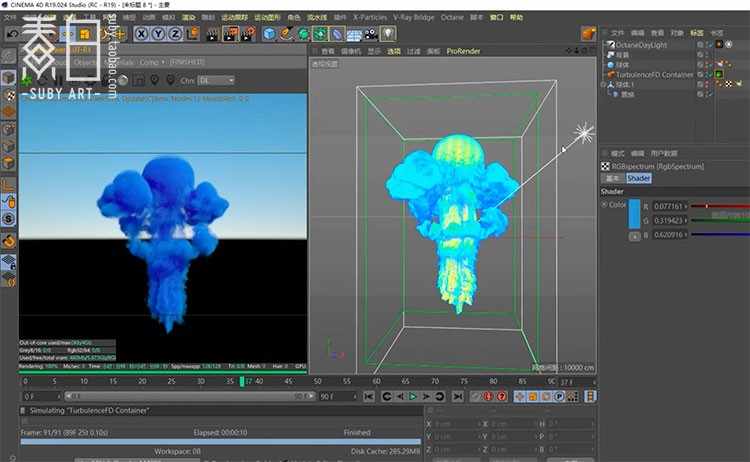
Task: Click the Render View clapperboard icon
Action: tap(212, 34)
